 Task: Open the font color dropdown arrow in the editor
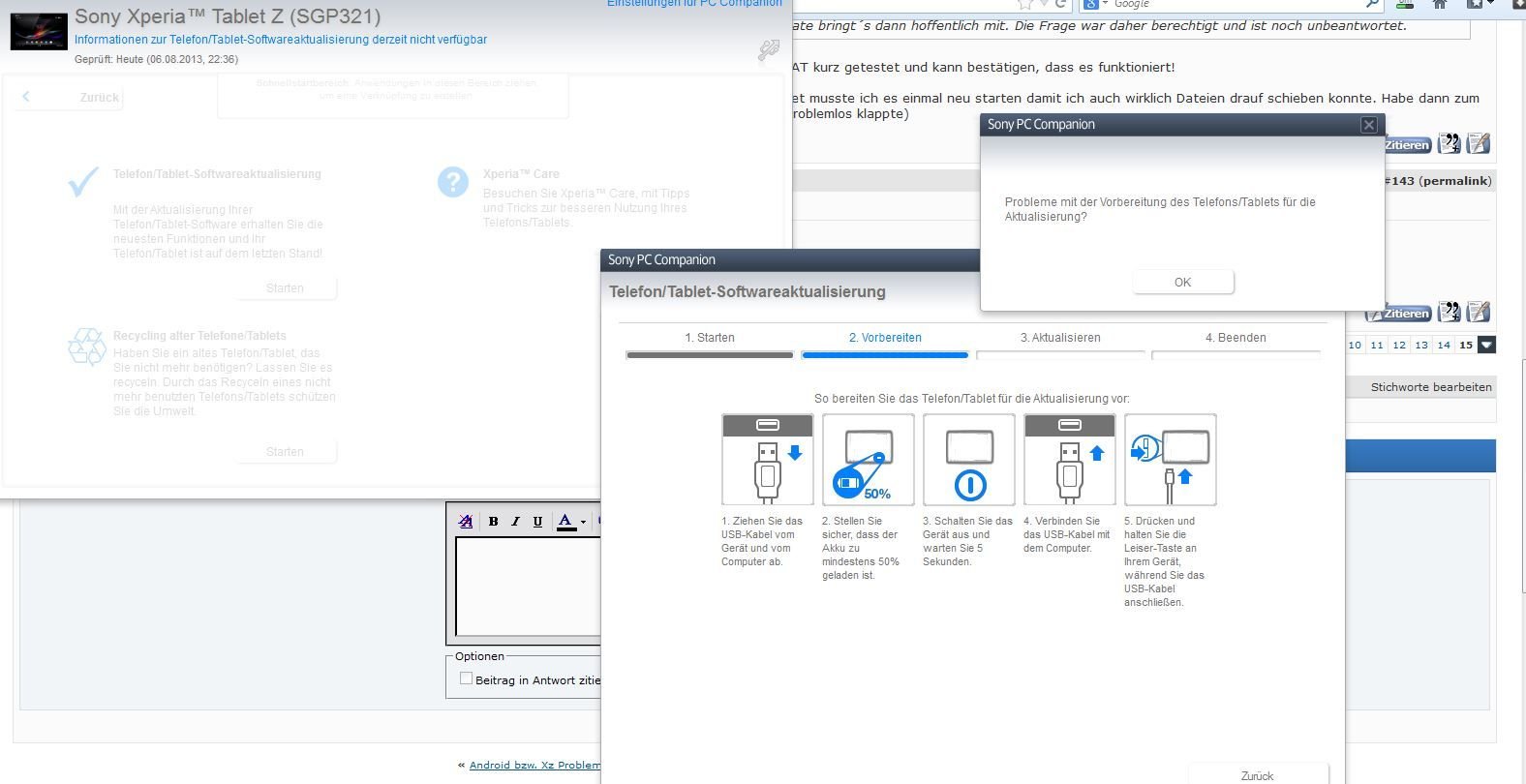coord(583,523)
